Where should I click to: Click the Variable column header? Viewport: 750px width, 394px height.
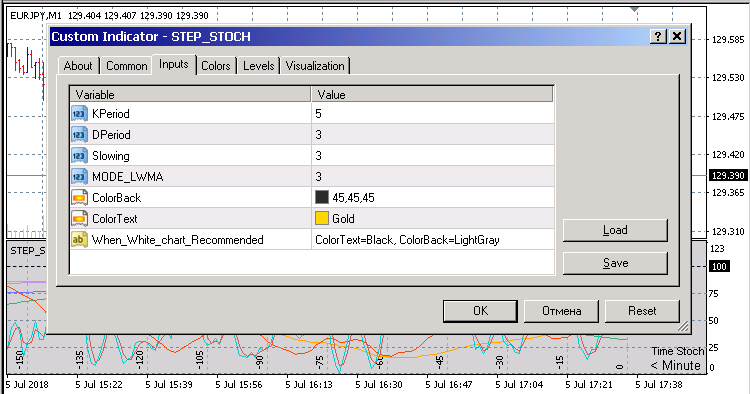click(190, 94)
